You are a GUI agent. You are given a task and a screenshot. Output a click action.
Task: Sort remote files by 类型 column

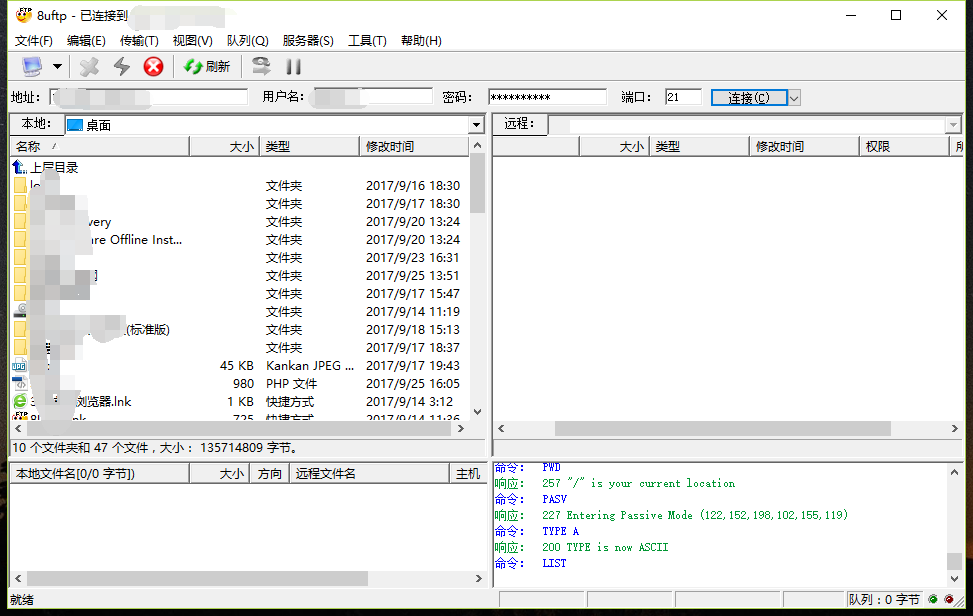click(x=699, y=146)
